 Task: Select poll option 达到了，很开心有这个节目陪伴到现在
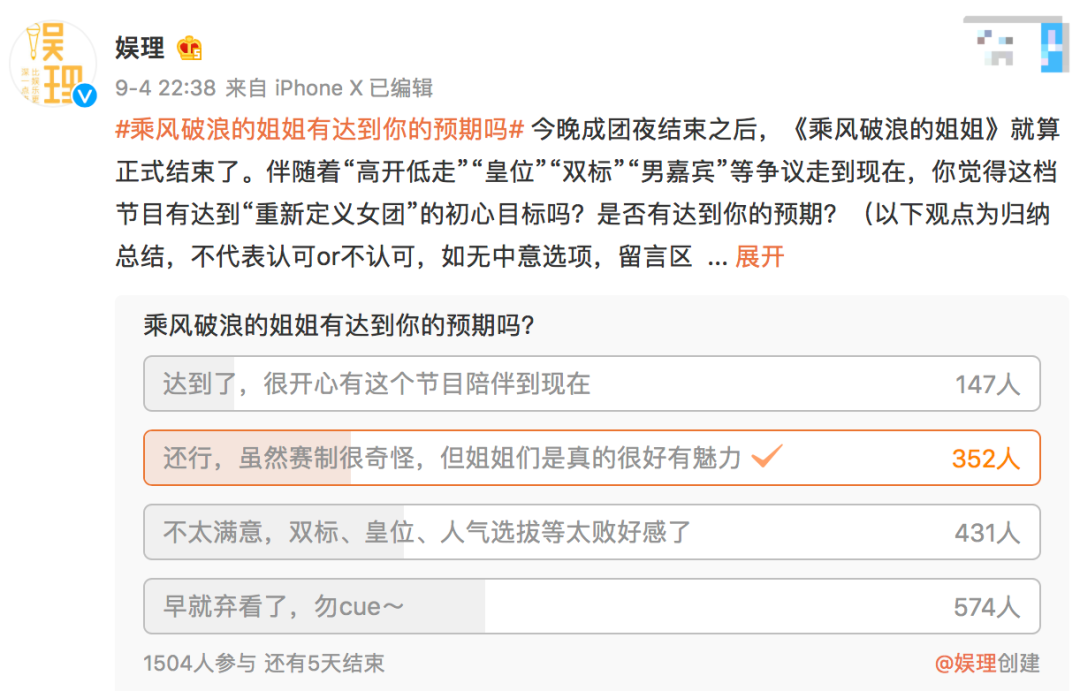pyautogui.click(x=592, y=384)
